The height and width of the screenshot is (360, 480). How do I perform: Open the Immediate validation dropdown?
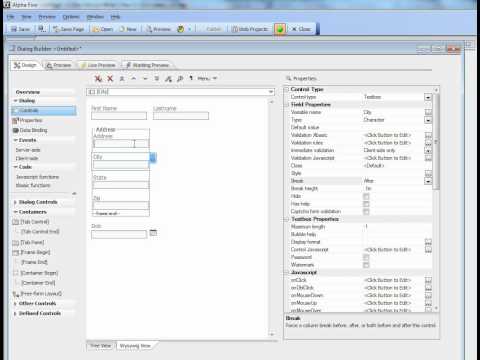[x=428, y=151]
